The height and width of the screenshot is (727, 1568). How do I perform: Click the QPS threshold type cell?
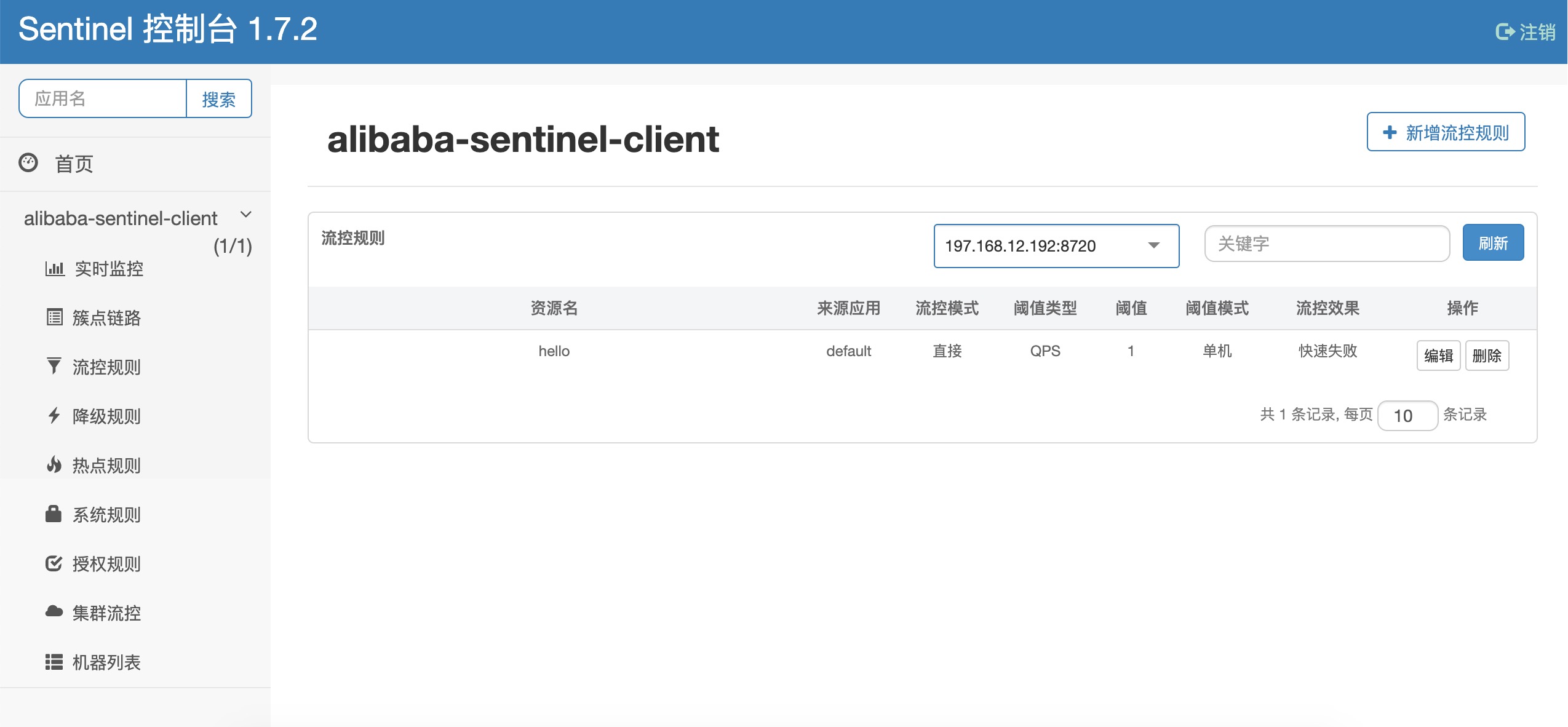tap(1045, 351)
